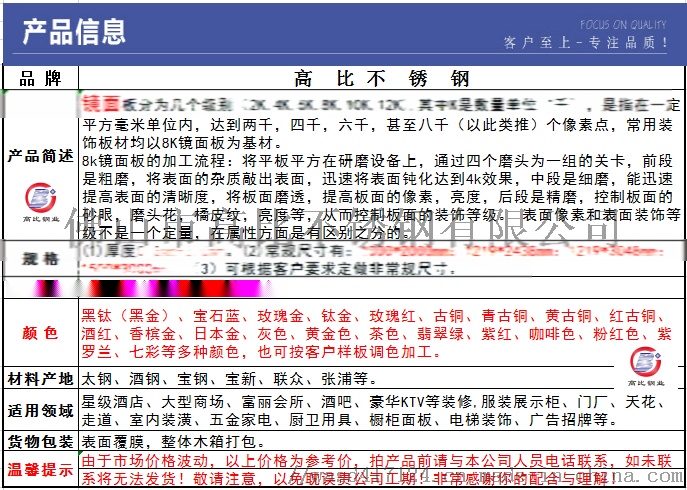Click the color list starting with 黑钛（黑金）
This screenshot has width=687, height=490.
(376, 334)
